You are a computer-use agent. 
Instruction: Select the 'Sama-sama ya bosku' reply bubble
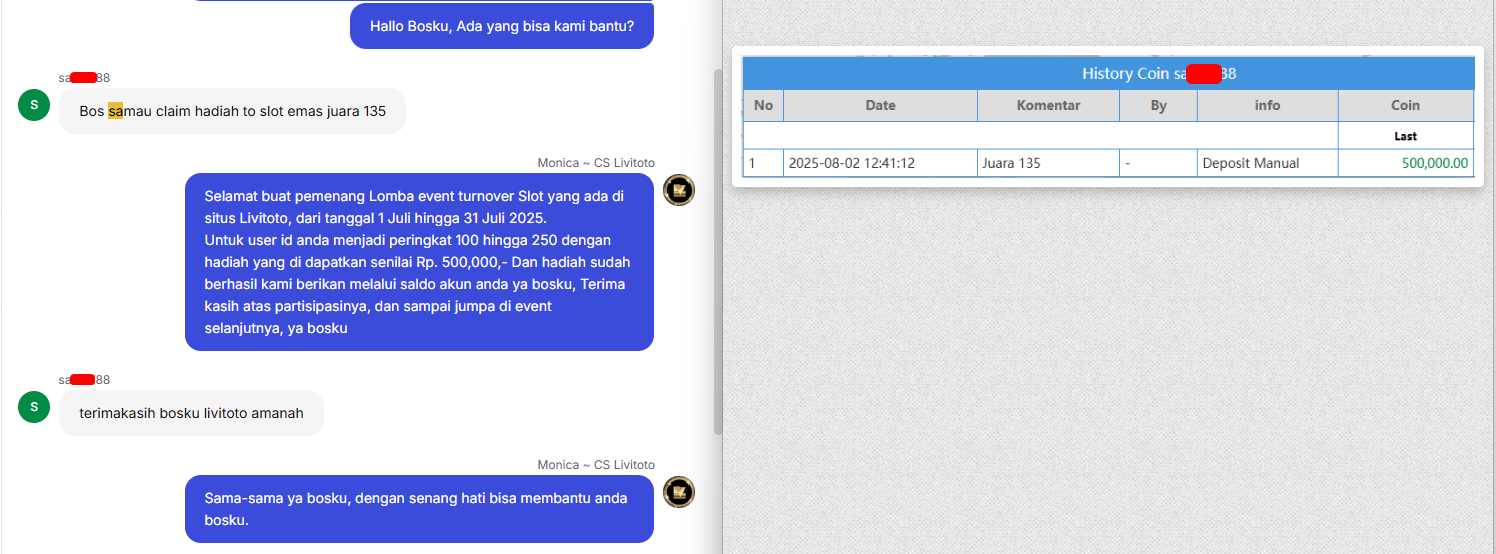(x=419, y=509)
